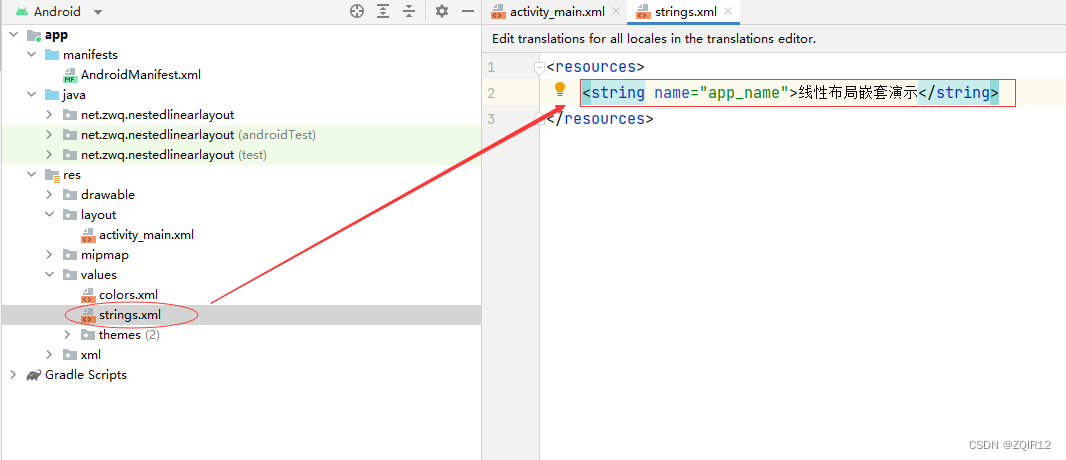Viewport: 1066px width, 460px height.
Task: Click the Gradle elephant icon
Action: coord(34,375)
